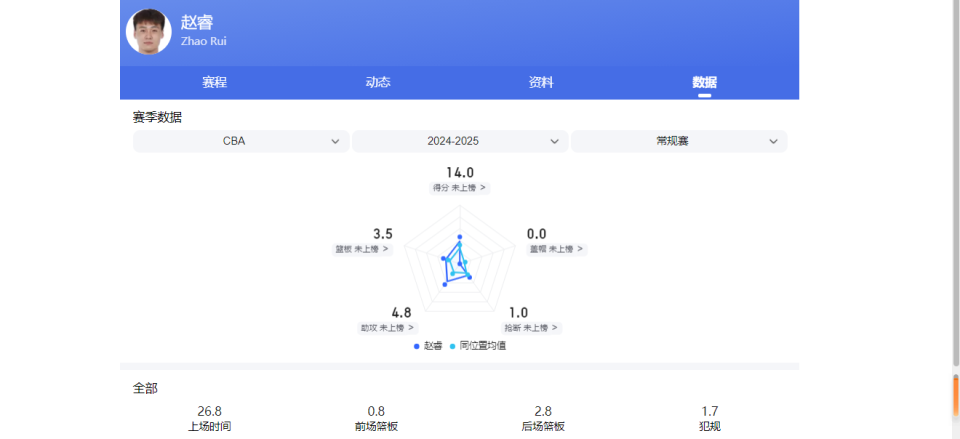The width and height of the screenshot is (960, 439).
Task: Open the 篮板 未上榜 rebounds ranking
Action: (x=362, y=249)
